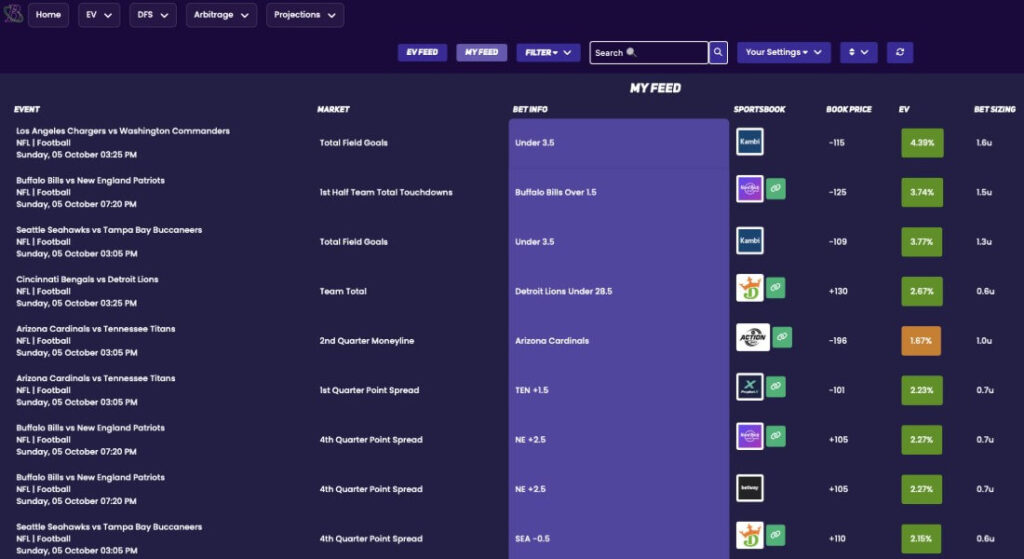Click the 1.6u bet sizing value
The height and width of the screenshot is (559, 1024).
pyautogui.click(x=984, y=142)
